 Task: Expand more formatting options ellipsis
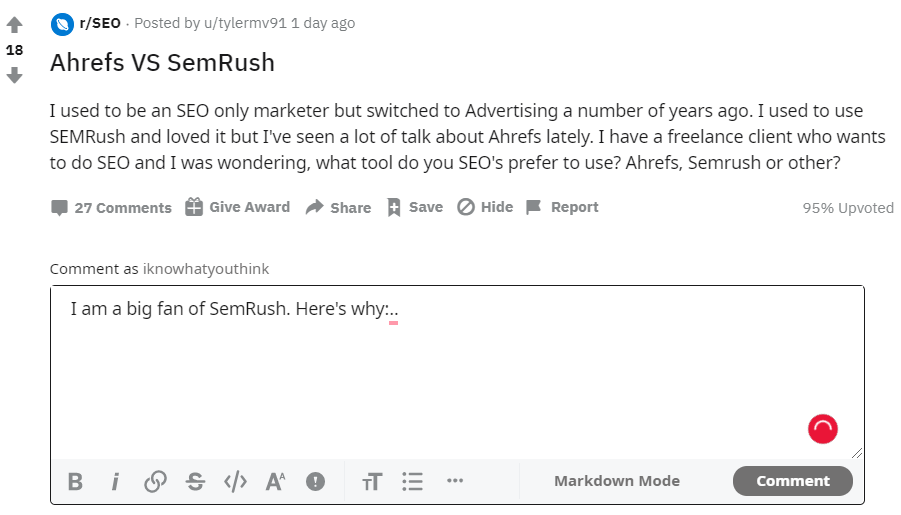click(455, 481)
